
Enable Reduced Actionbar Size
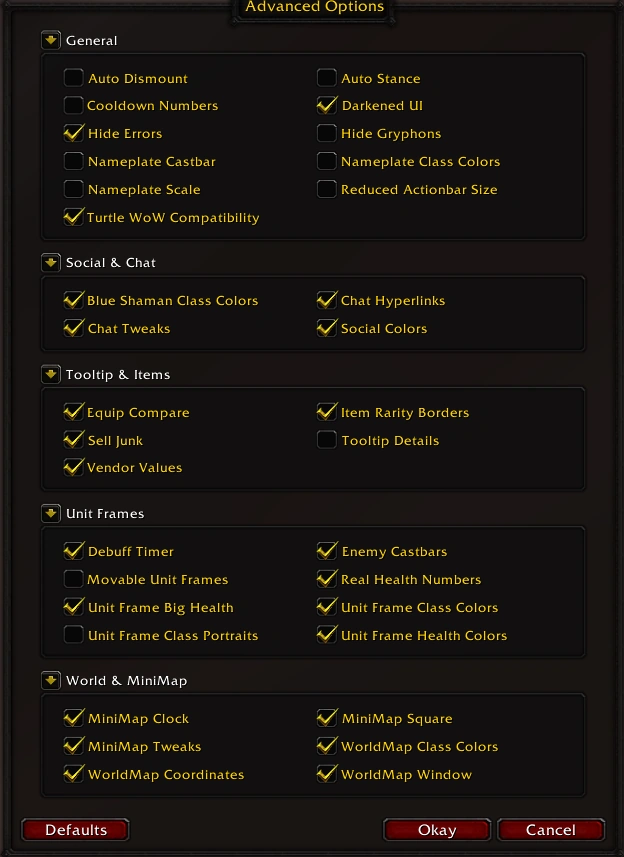coord(327,189)
